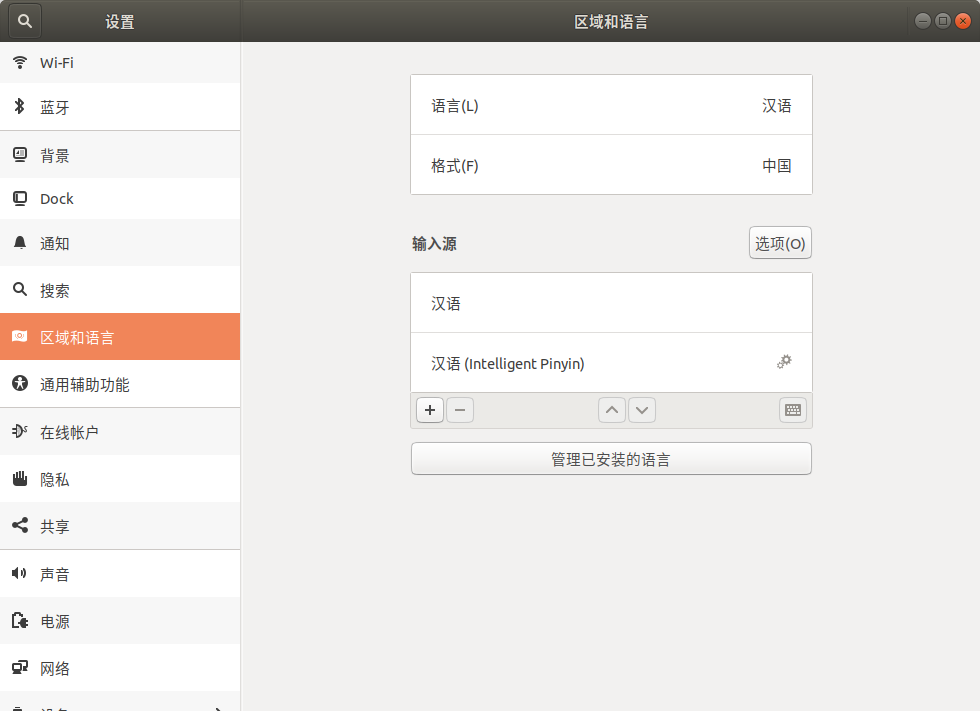This screenshot has height=711, width=980.
Task: Open the Wi-Fi settings panel
Action: coord(120,62)
